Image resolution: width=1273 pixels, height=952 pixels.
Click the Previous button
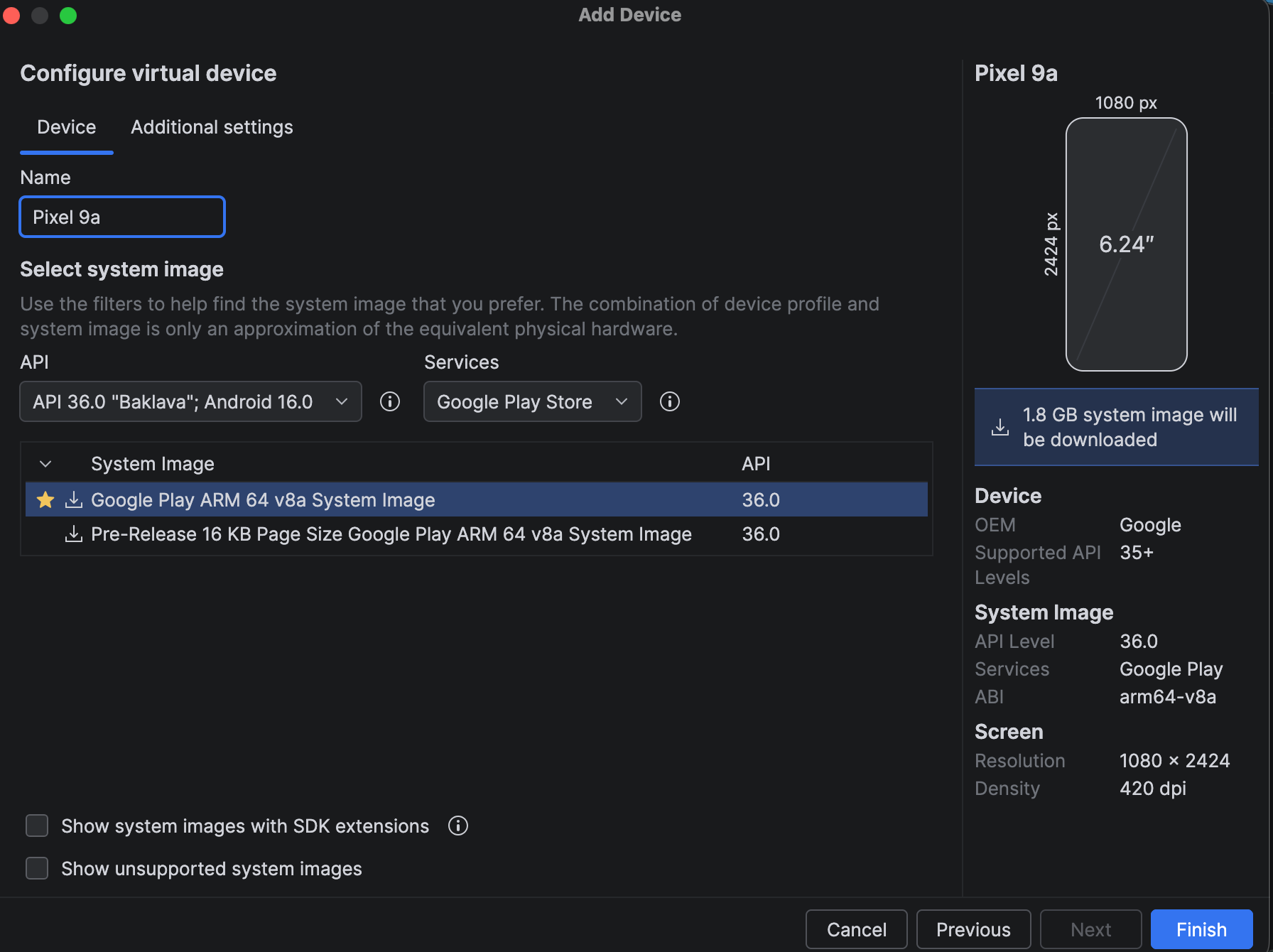click(973, 929)
